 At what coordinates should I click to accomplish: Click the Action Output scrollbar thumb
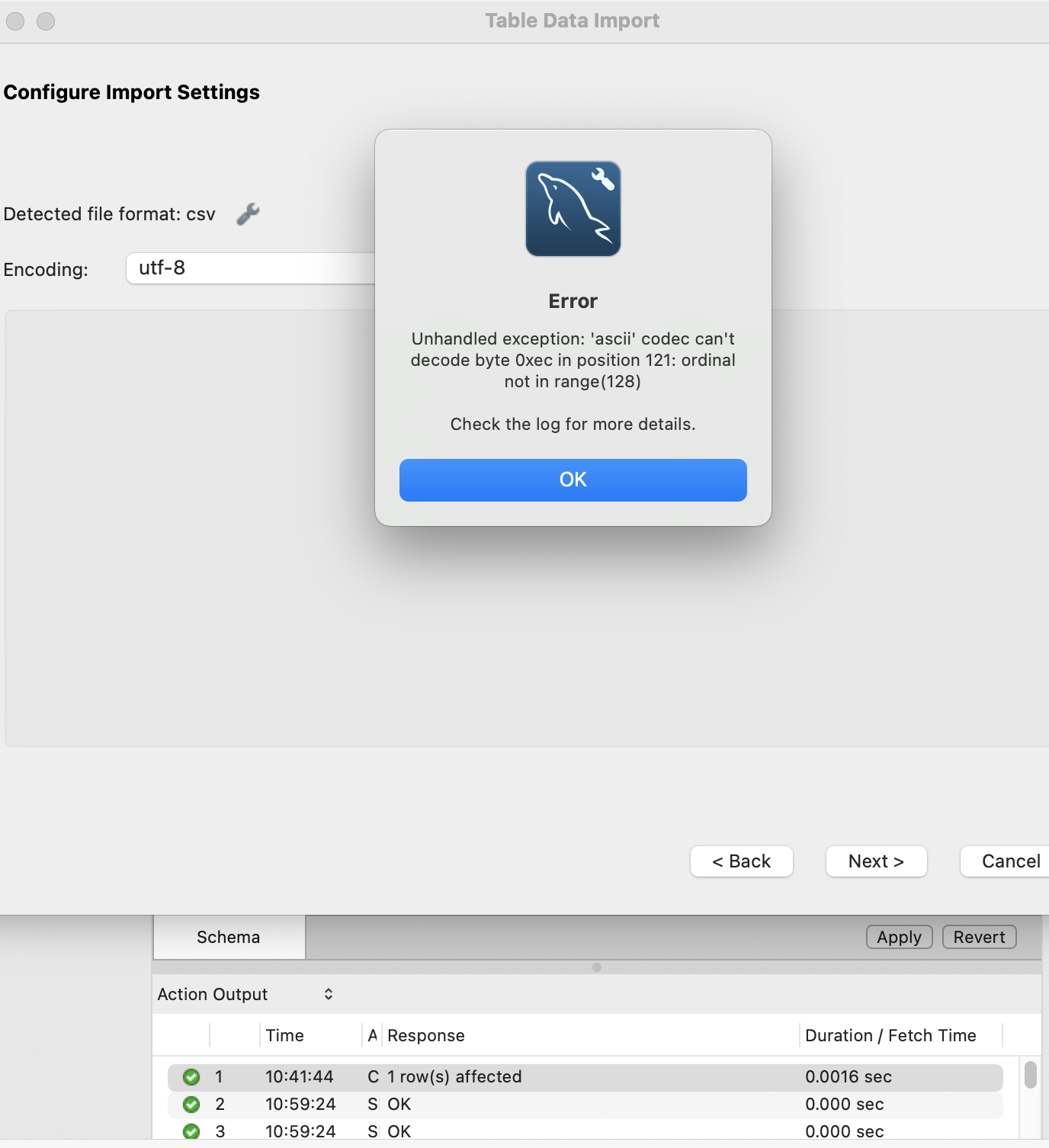pyautogui.click(x=1031, y=1075)
